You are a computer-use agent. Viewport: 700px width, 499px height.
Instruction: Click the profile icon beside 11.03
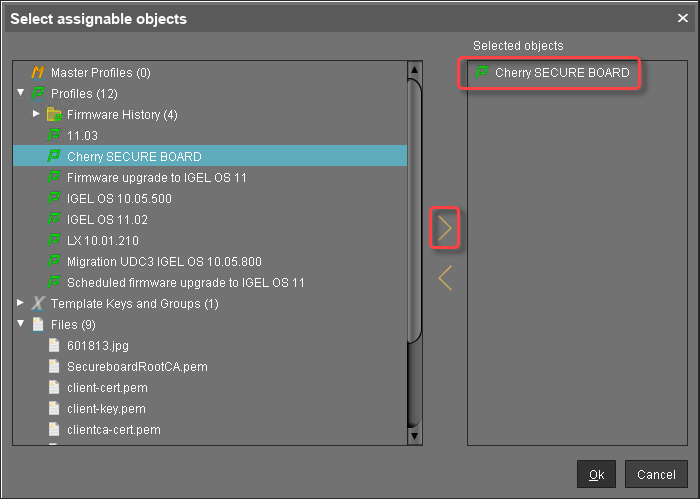point(54,136)
